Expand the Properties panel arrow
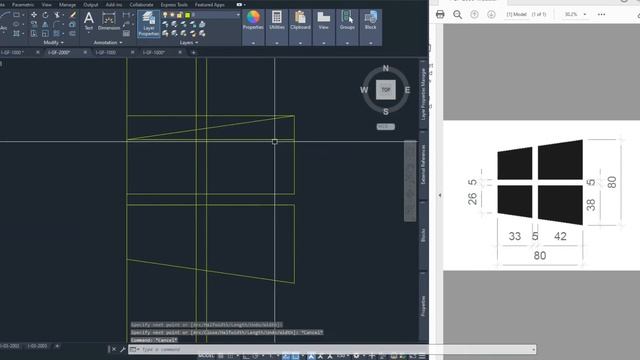The width and height of the screenshot is (640, 360). point(253,43)
